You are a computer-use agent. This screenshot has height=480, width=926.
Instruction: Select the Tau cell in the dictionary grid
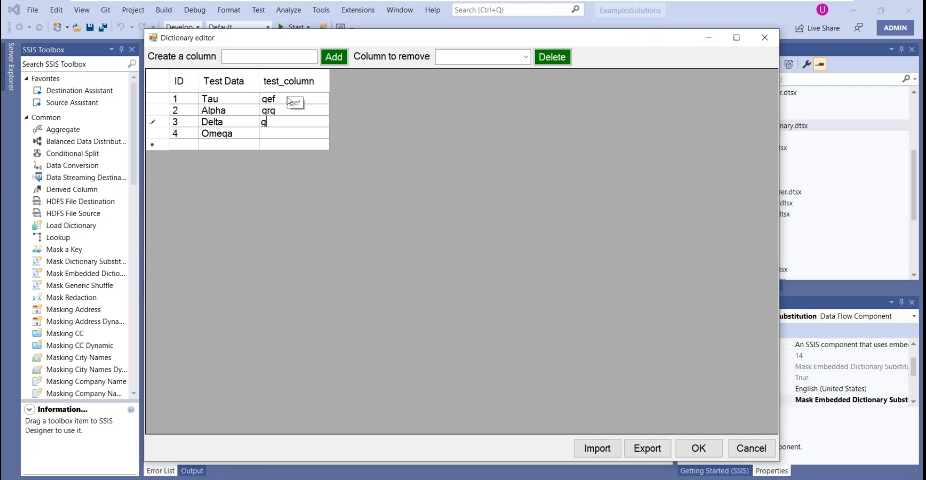pyautogui.click(x=229, y=99)
